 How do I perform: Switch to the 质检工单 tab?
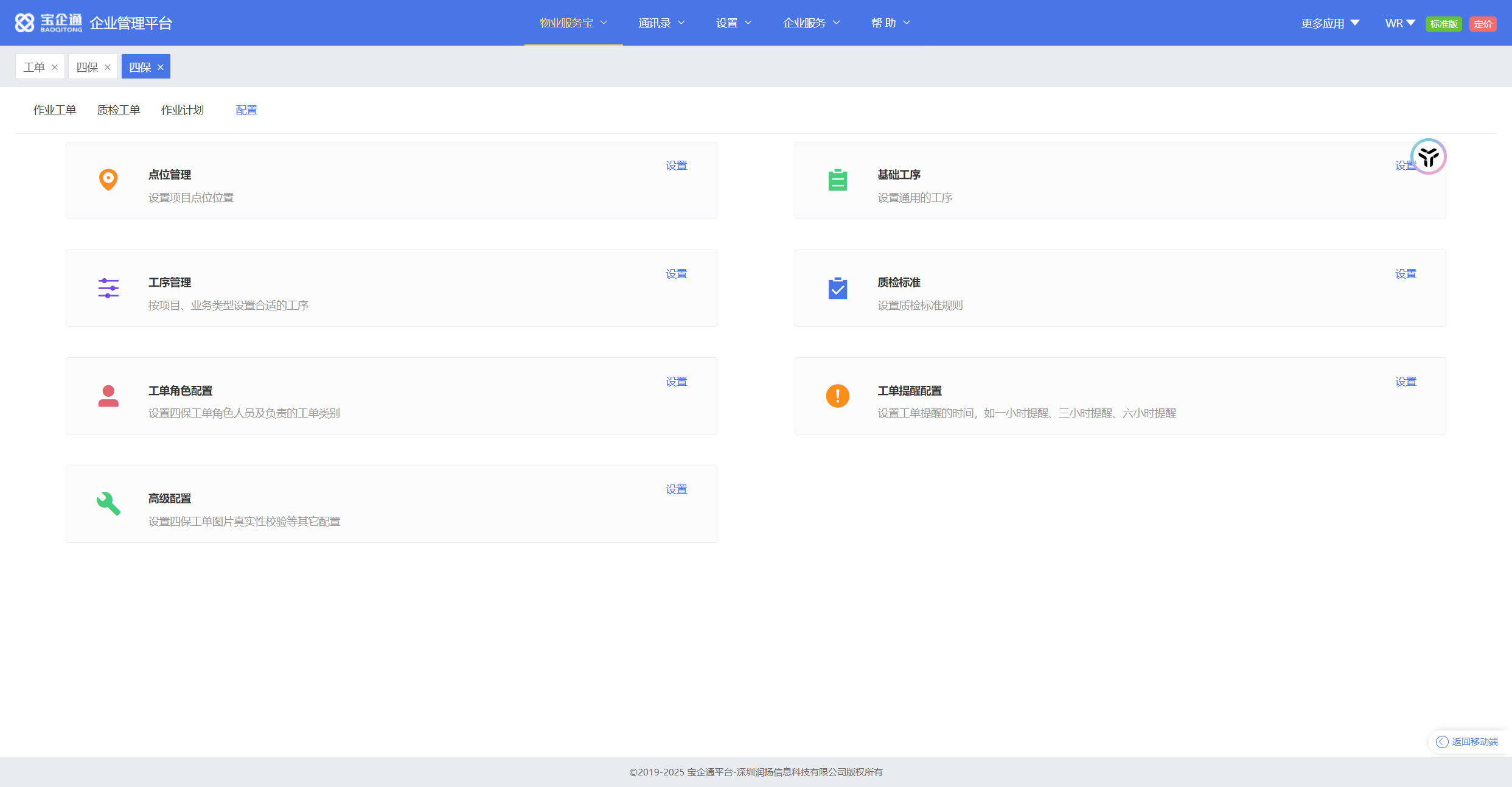pyautogui.click(x=119, y=110)
